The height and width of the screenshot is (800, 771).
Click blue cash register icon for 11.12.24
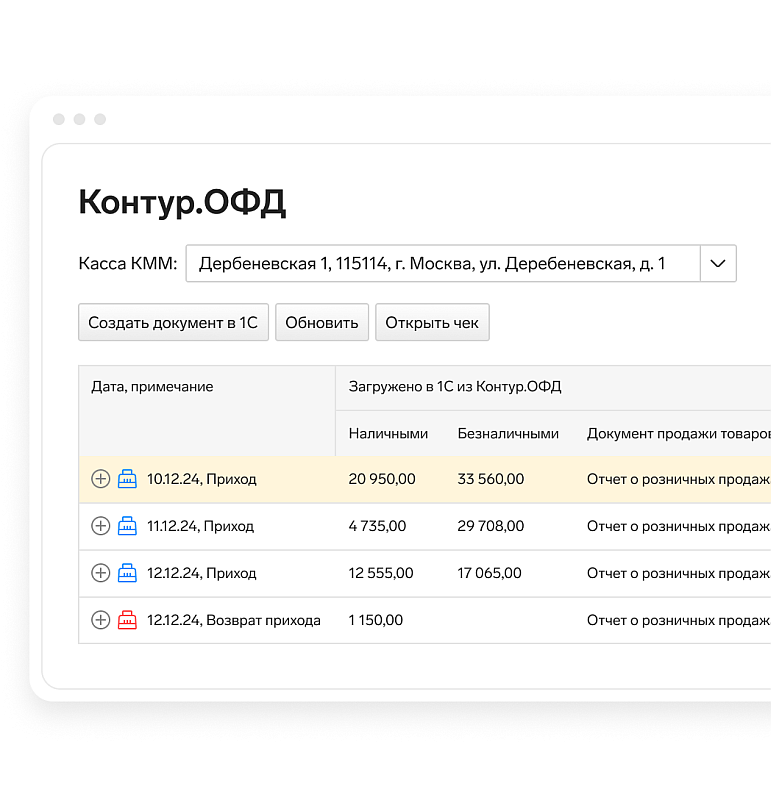[x=127, y=526]
